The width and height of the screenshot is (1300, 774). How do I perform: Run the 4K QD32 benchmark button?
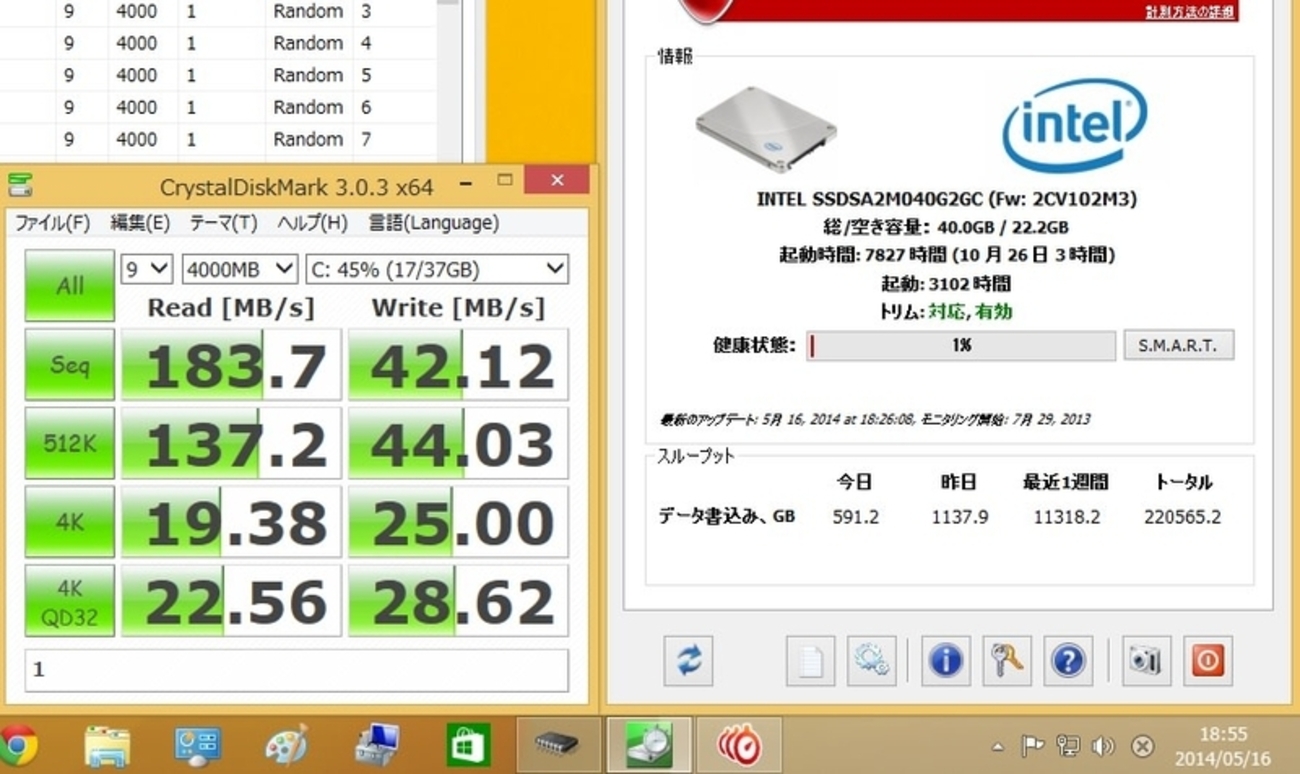pos(69,600)
